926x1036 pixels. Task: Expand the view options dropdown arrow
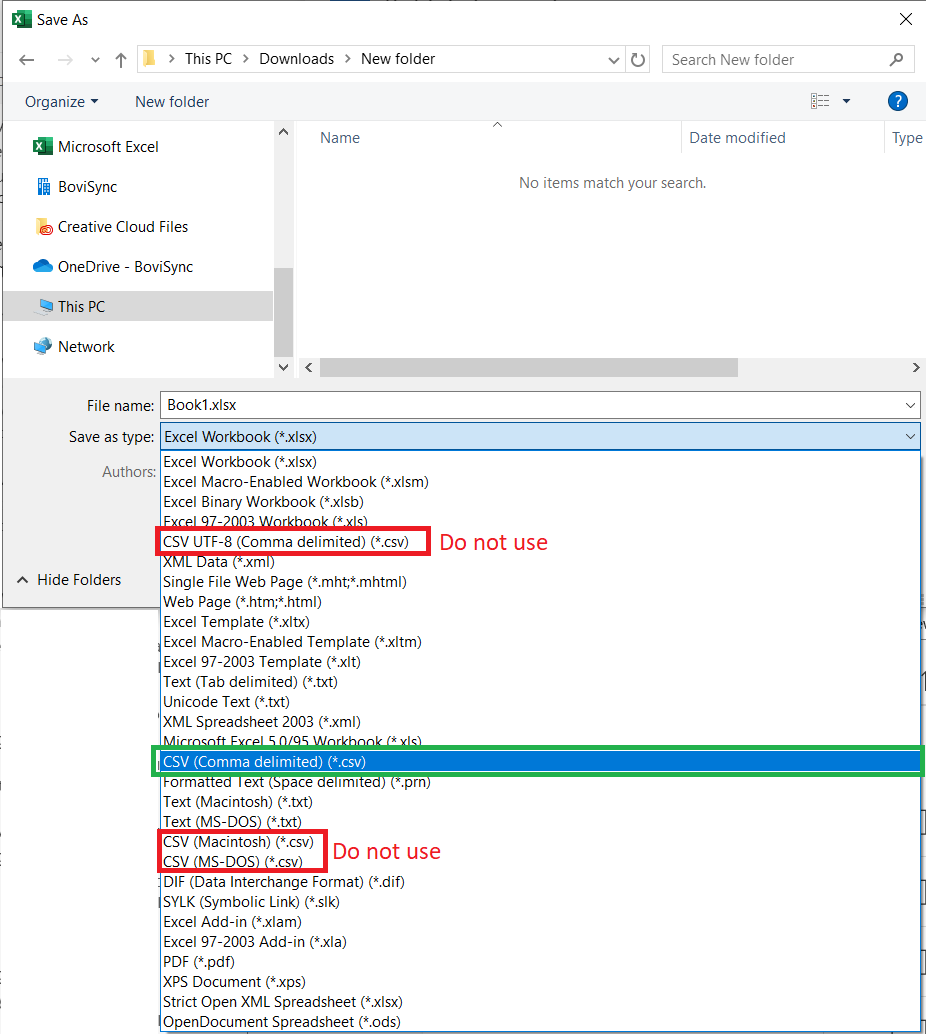click(846, 101)
